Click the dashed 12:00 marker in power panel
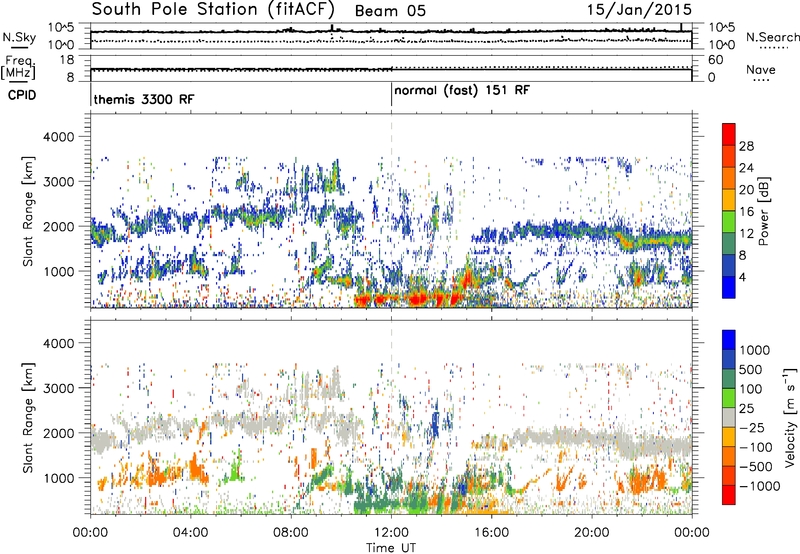Viewport: 800px width, 554px height. (391, 211)
